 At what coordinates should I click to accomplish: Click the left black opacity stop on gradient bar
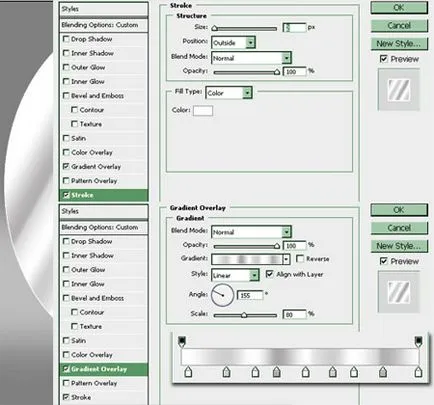coord(182,341)
